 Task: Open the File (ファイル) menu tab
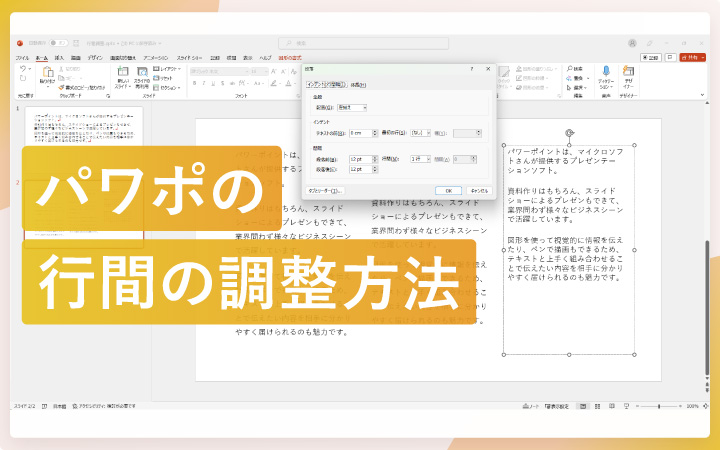coord(22,58)
